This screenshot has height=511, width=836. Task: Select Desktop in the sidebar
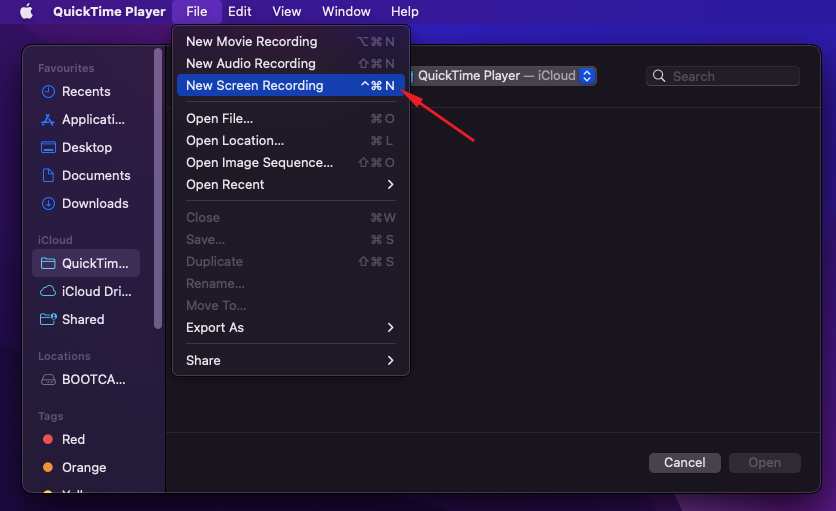[x=86, y=147]
